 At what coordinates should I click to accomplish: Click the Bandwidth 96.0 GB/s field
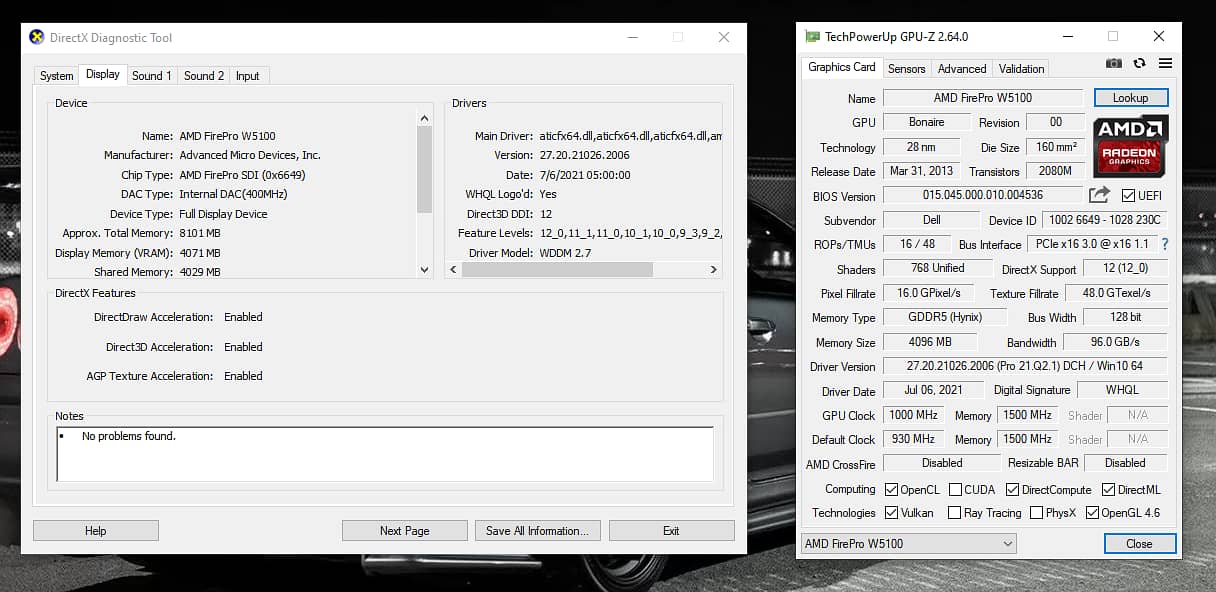pyautogui.click(x=1115, y=342)
